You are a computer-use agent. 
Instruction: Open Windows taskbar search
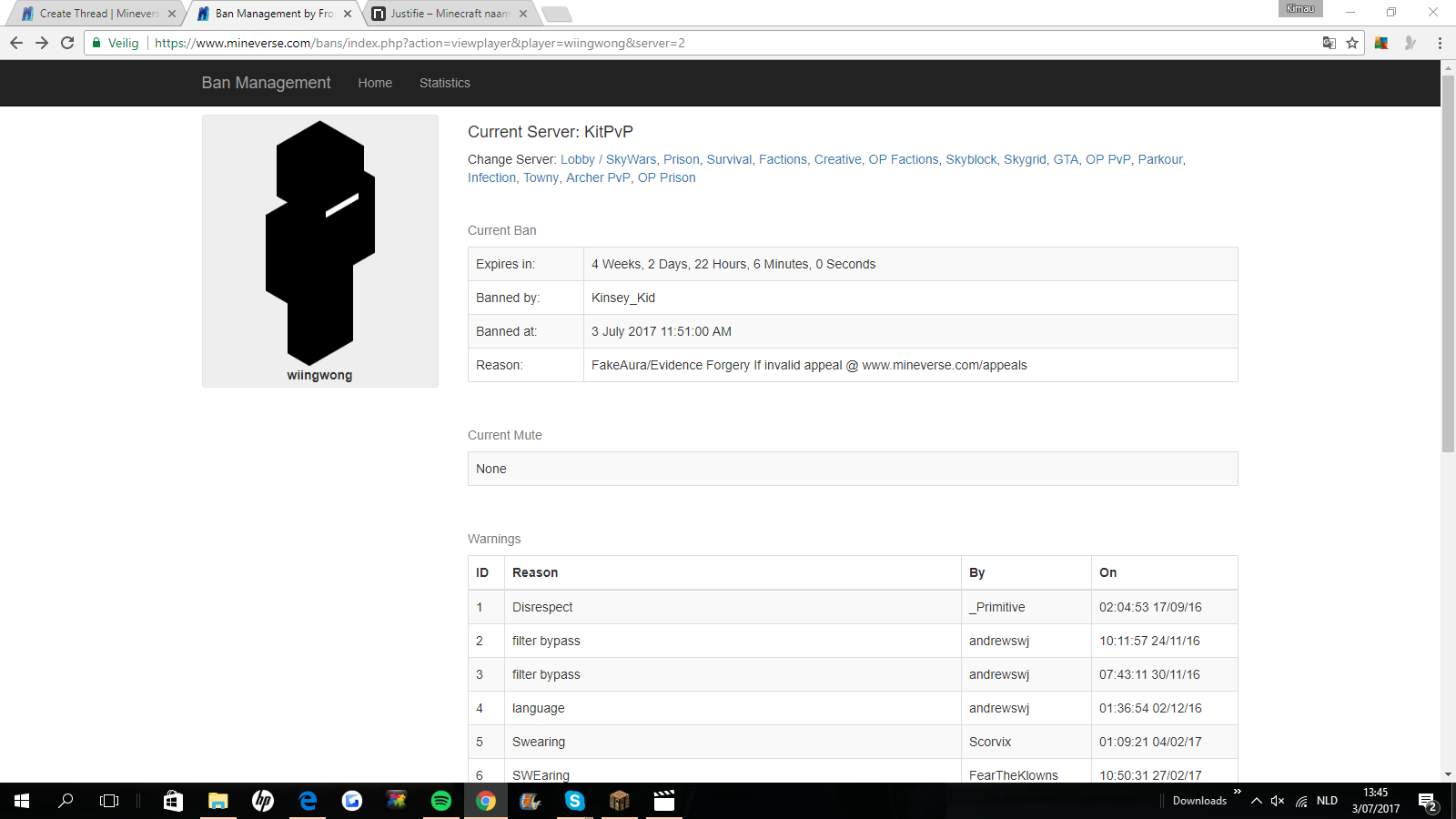tap(66, 801)
